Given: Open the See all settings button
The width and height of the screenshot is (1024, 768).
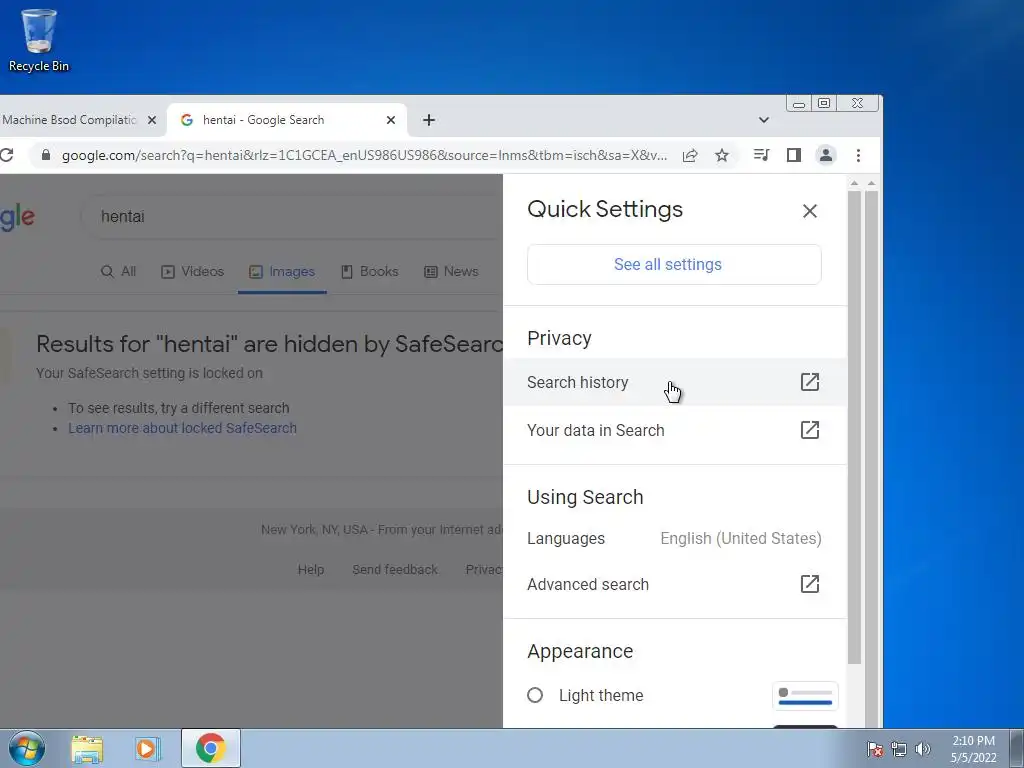Looking at the screenshot, I should tap(674, 264).
